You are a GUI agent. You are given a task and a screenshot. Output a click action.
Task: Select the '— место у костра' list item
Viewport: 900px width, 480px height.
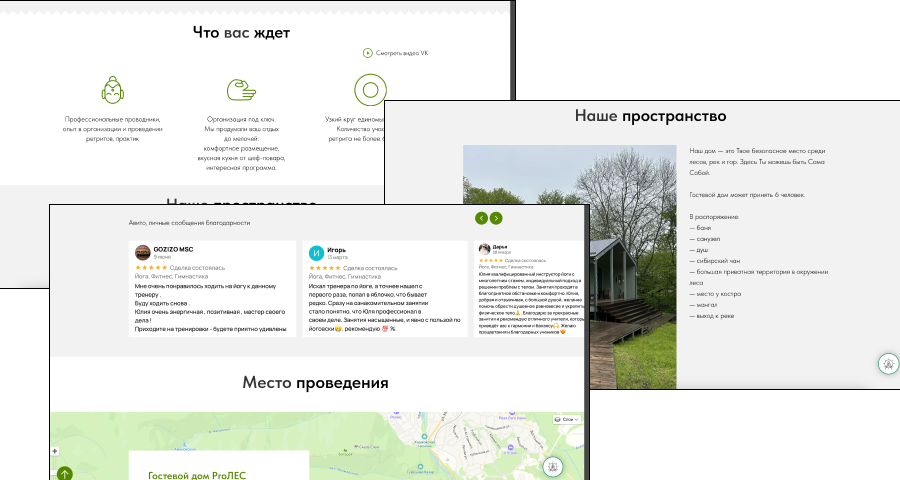(x=715, y=294)
